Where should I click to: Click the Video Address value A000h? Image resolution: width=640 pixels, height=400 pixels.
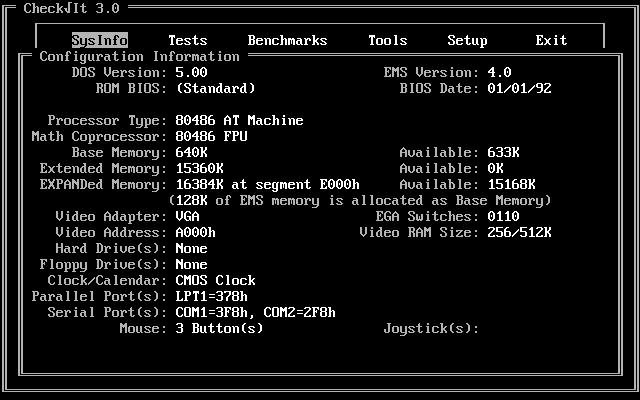pos(196,232)
